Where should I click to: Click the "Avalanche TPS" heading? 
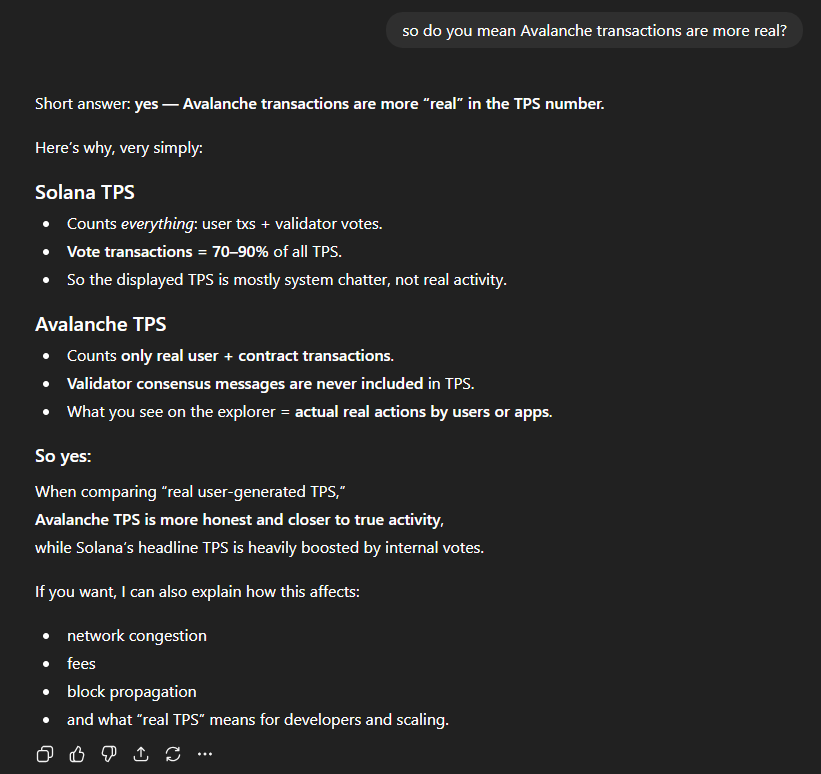point(101,324)
